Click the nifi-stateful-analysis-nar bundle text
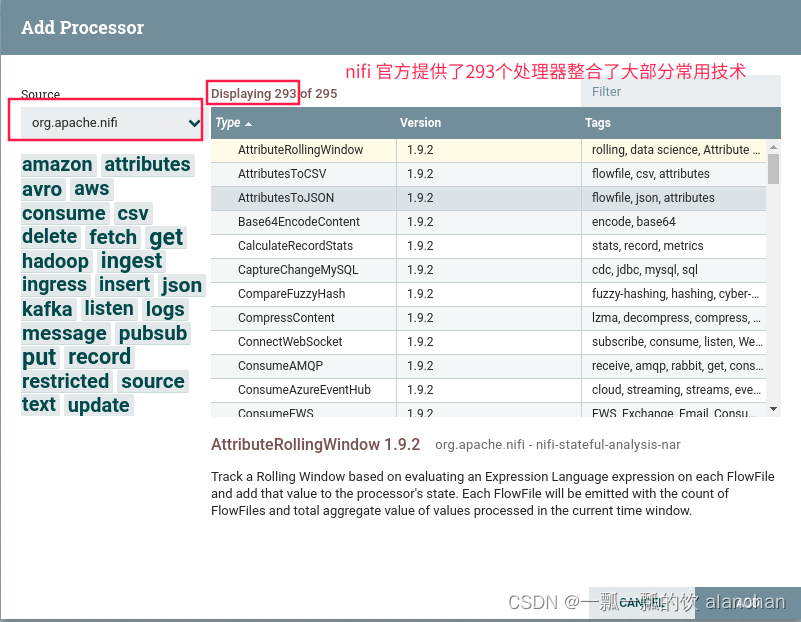Viewport: 801px width, 622px height. 608,445
